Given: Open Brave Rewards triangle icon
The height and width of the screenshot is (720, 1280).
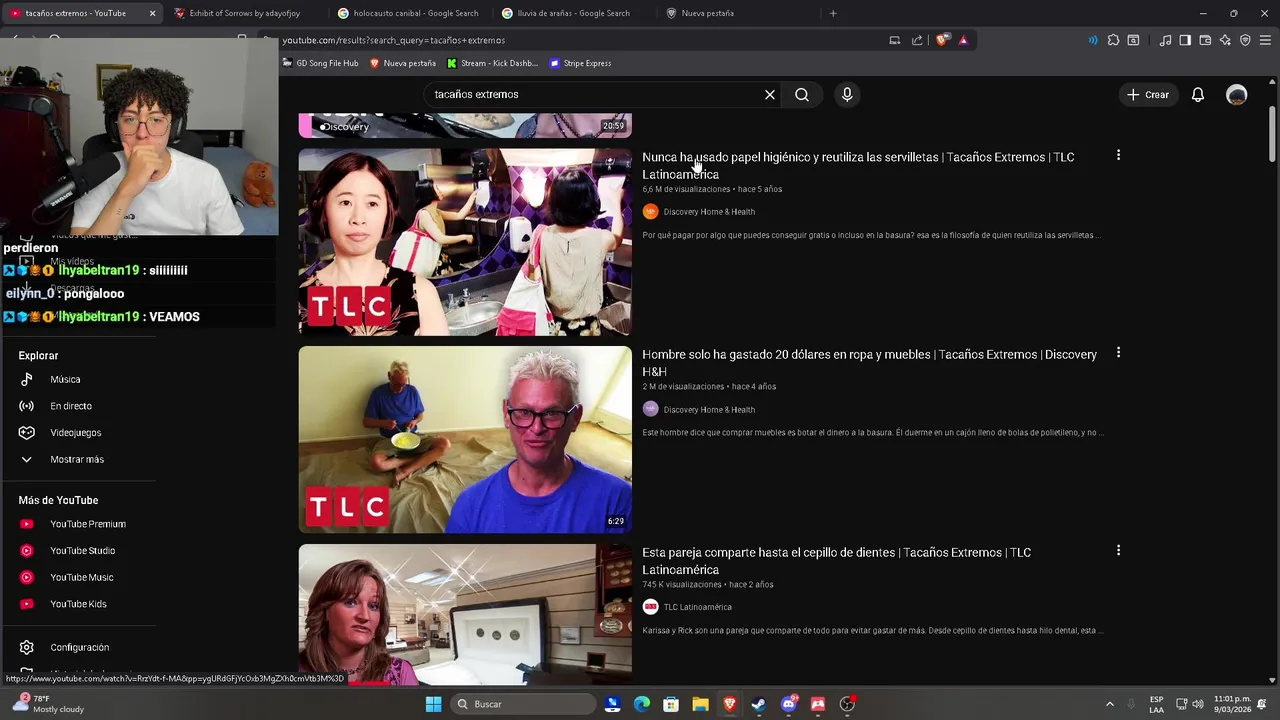Looking at the screenshot, I should [x=963, y=40].
